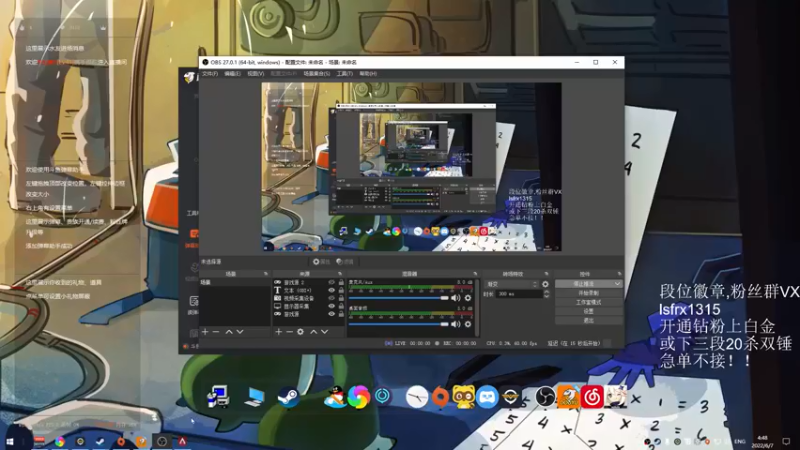
Task: Pop out the 混音器 dock panel
Action: tap(475, 274)
